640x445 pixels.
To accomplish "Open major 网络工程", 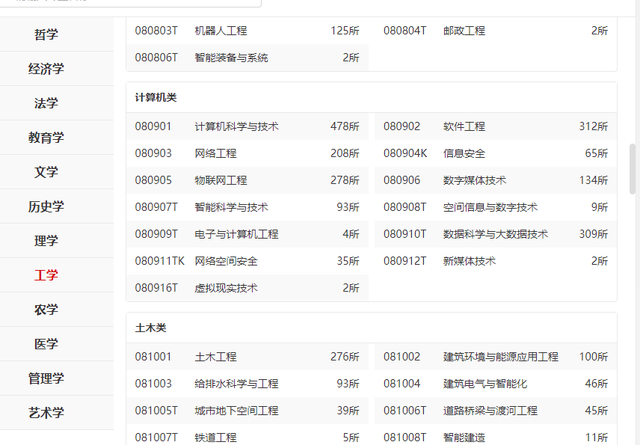I will coord(216,154).
